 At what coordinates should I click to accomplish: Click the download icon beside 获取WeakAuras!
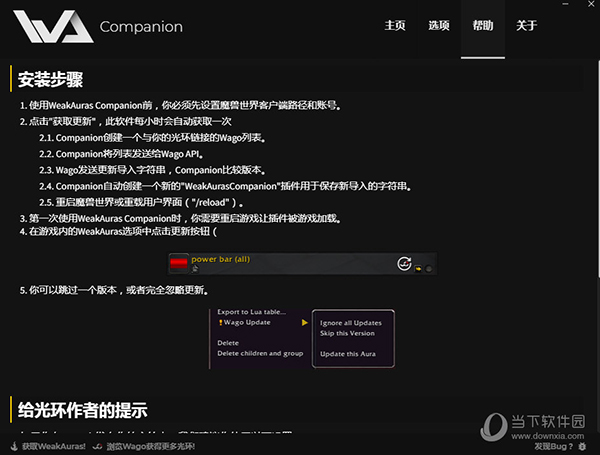pos(14,446)
